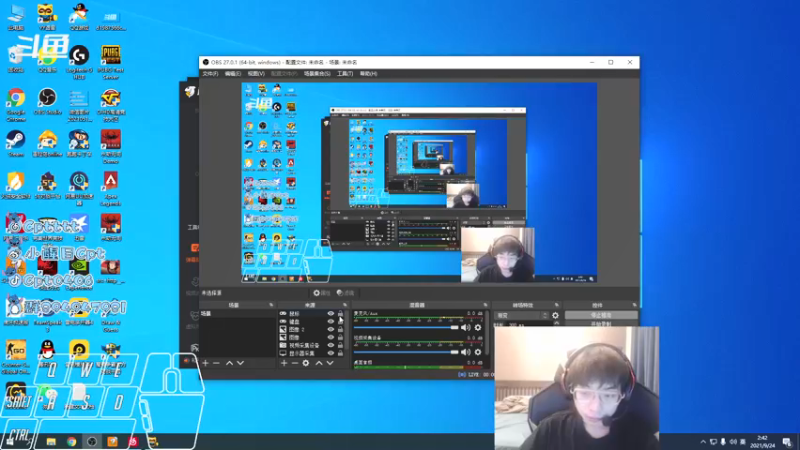Screen dimensions: 800x450
Task: Open the taskbar clock and calendar
Action: click(x=763, y=442)
